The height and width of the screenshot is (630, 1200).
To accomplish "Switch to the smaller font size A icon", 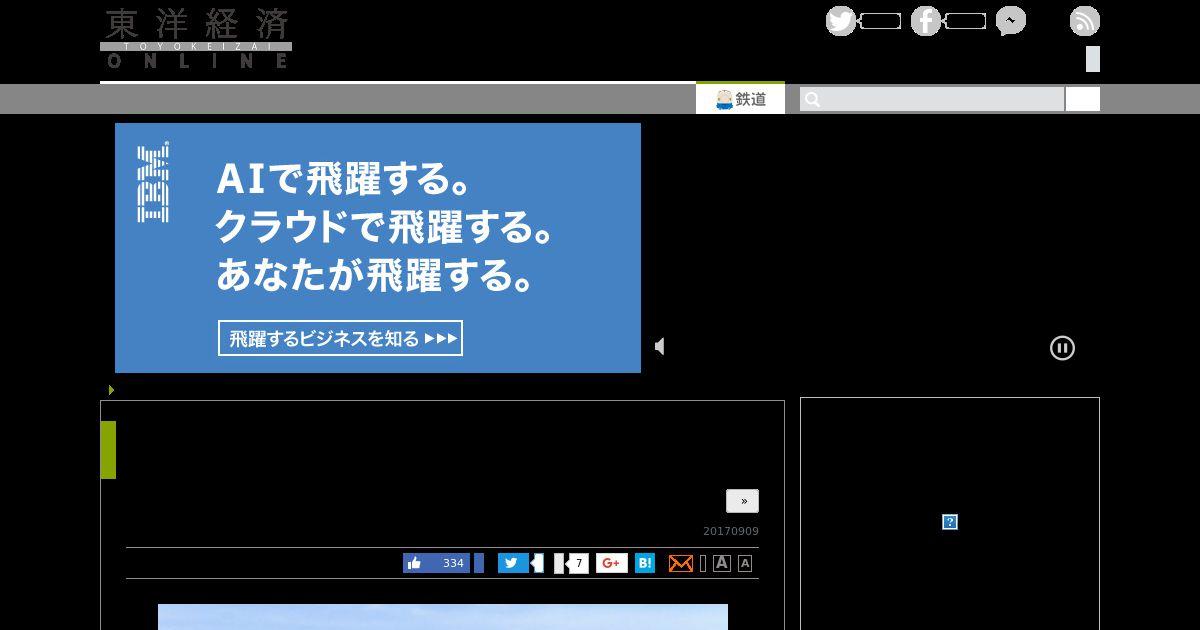I will pos(745,563).
